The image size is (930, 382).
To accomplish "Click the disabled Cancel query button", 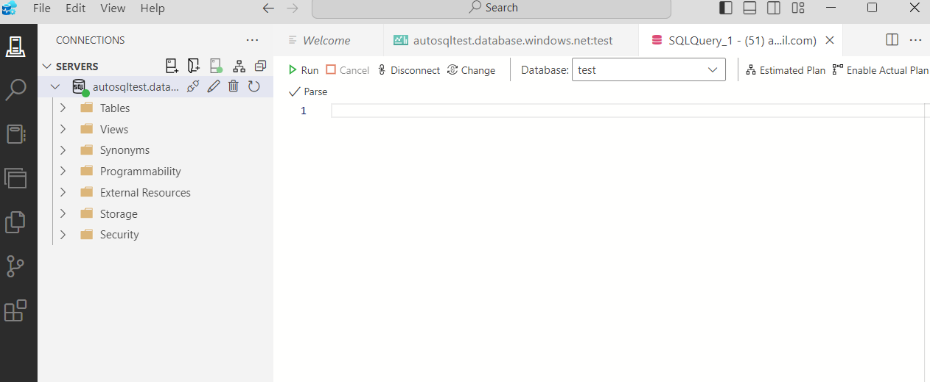I will click(x=348, y=70).
